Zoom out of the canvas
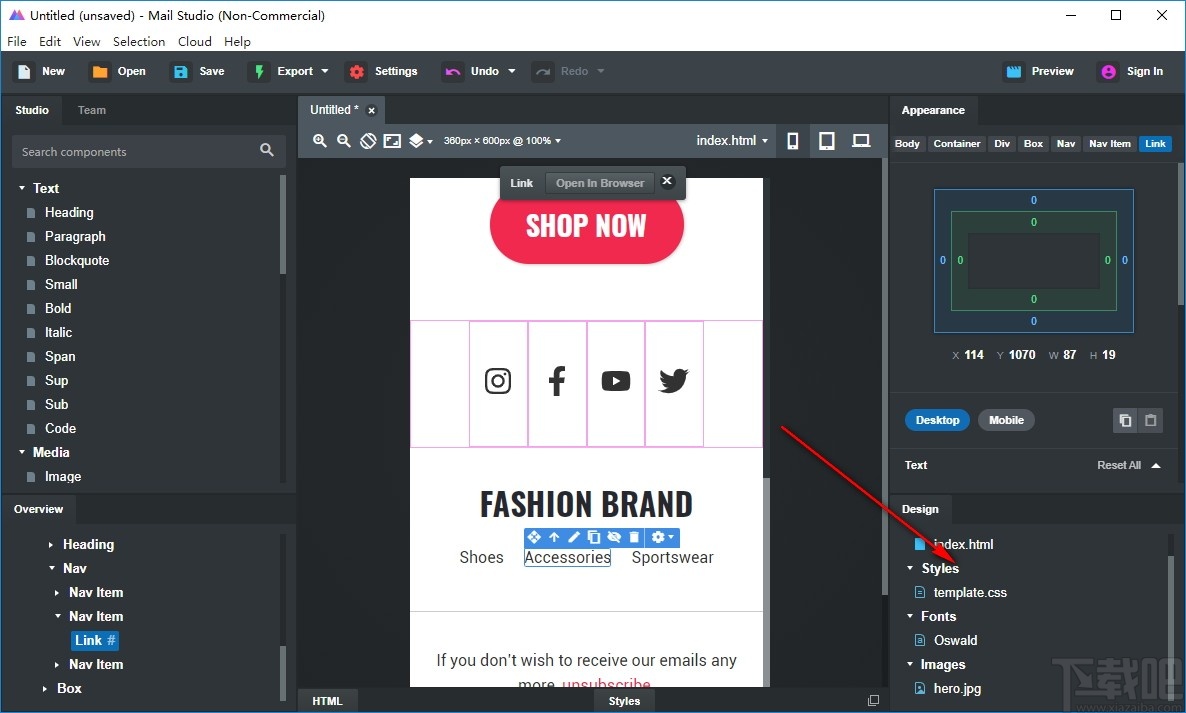Screen dimensions: 1186x713 point(344,141)
